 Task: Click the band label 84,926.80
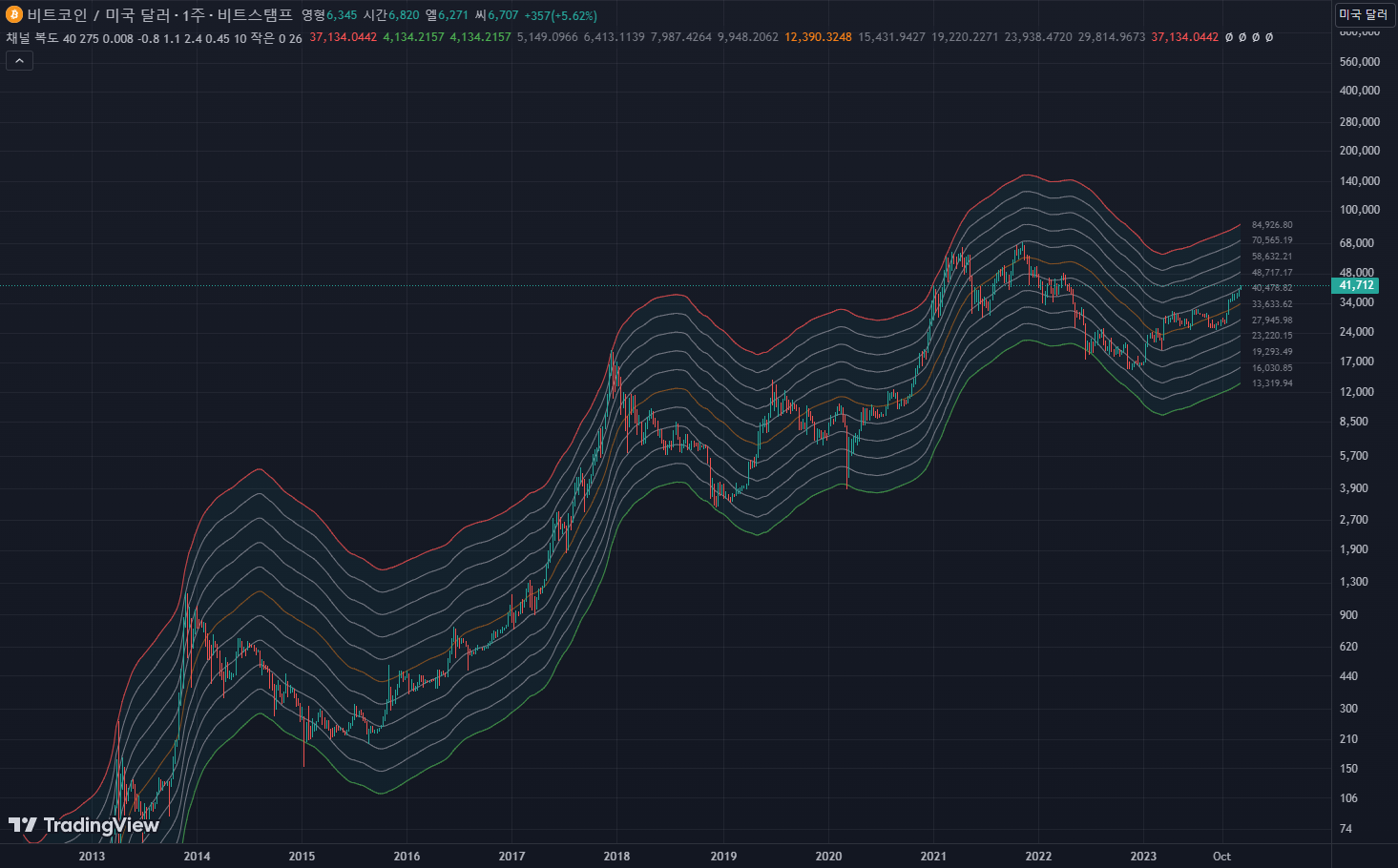1272,225
